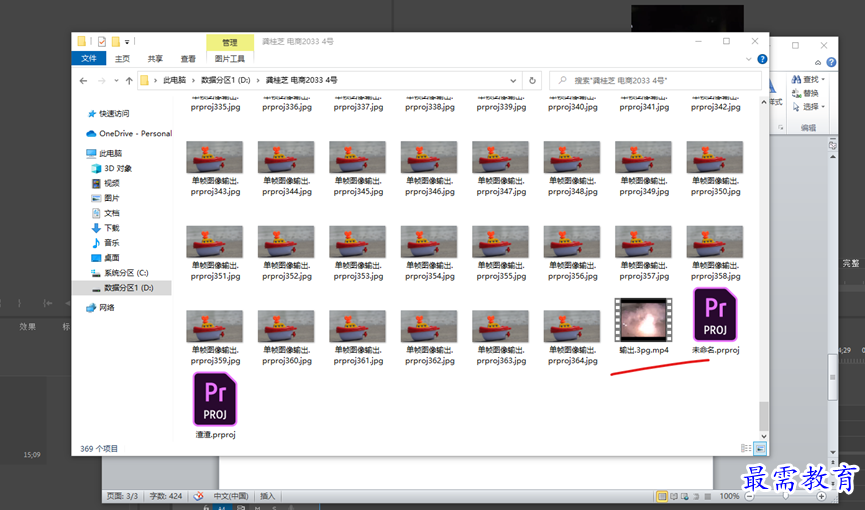Open 快速访问 in the navigation pane
This screenshot has width=865, height=510.
(x=114, y=114)
